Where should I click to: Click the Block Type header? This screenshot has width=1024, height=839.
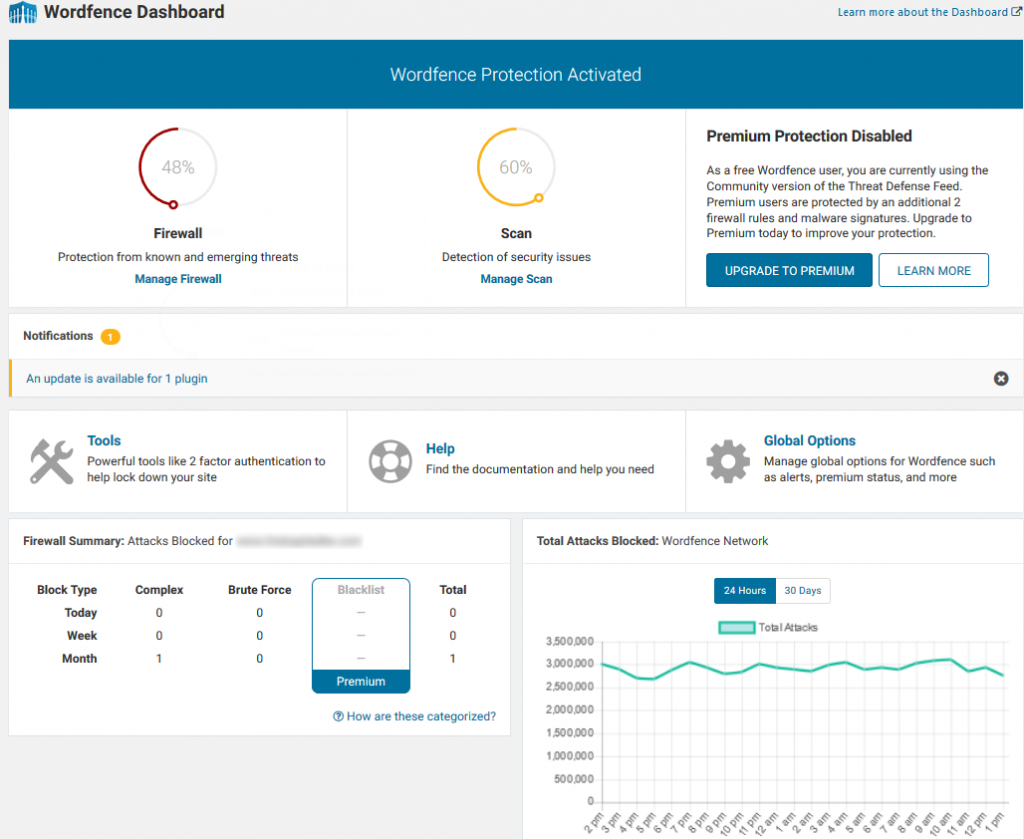[x=67, y=590]
